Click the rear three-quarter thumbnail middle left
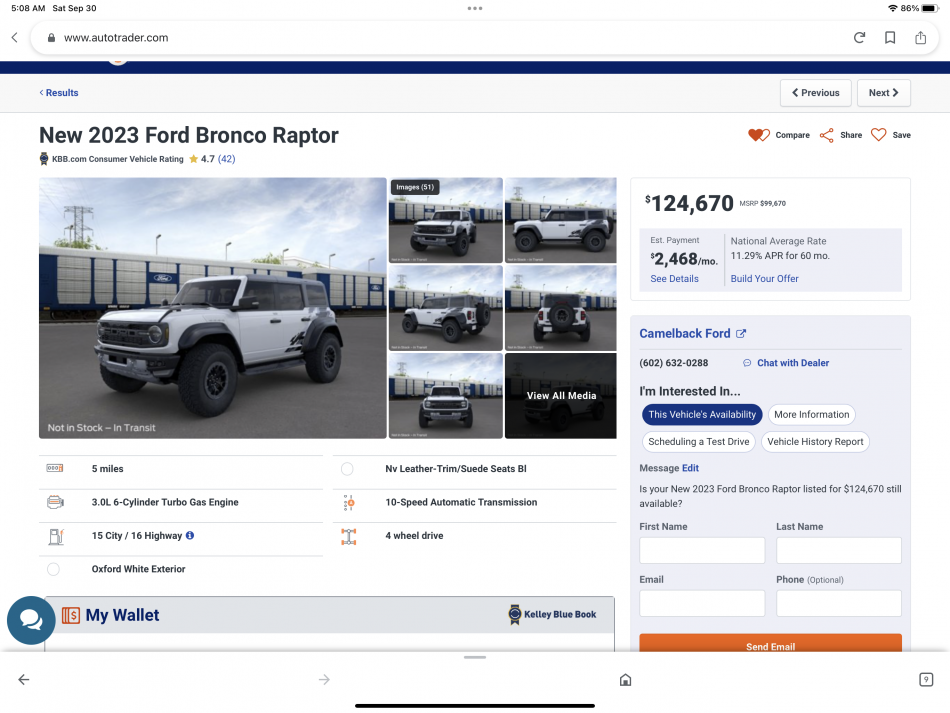Image resolution: width=950 pixels, height=713 pixels. click(445, 308)
